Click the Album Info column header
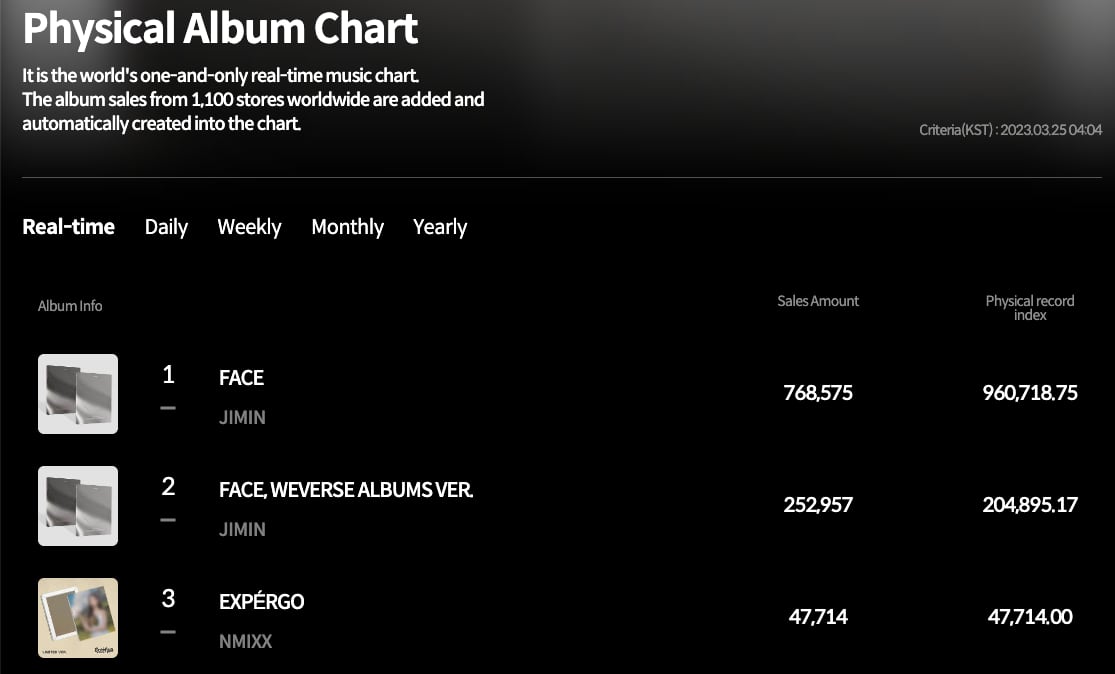 pyautogui.click(x=70, y=306)
